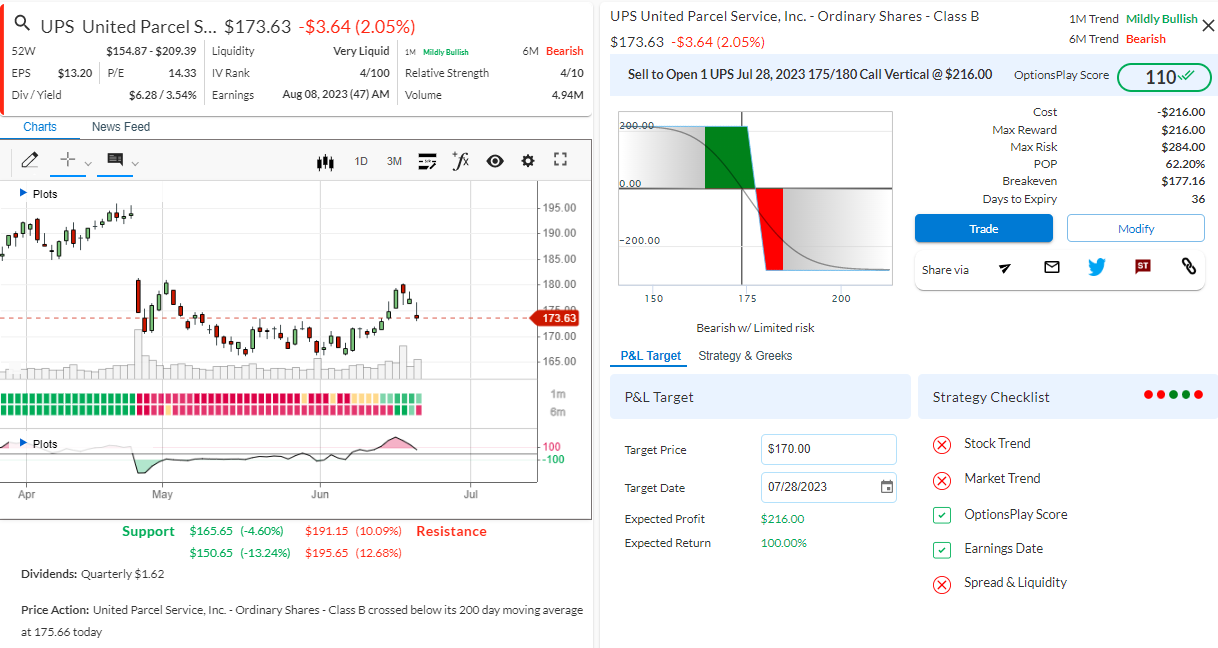The image size is (1218, 648).
Task: Share the trade on StockTwits
Action: click(x=1143, y=267)
